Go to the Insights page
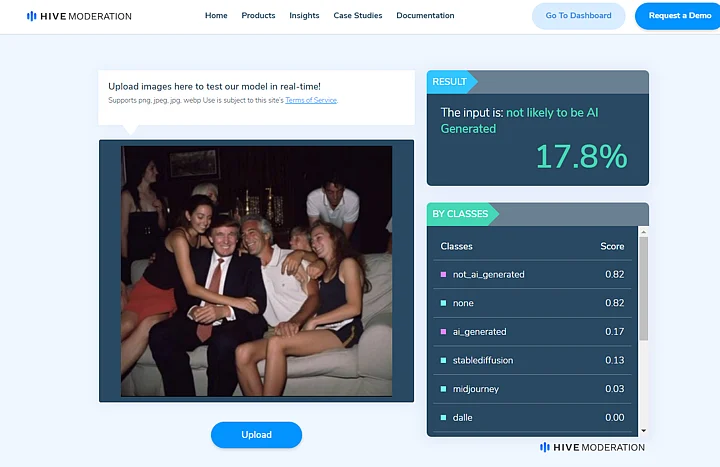The height and width of the screenshot is (467, 720). click(304, 16)
